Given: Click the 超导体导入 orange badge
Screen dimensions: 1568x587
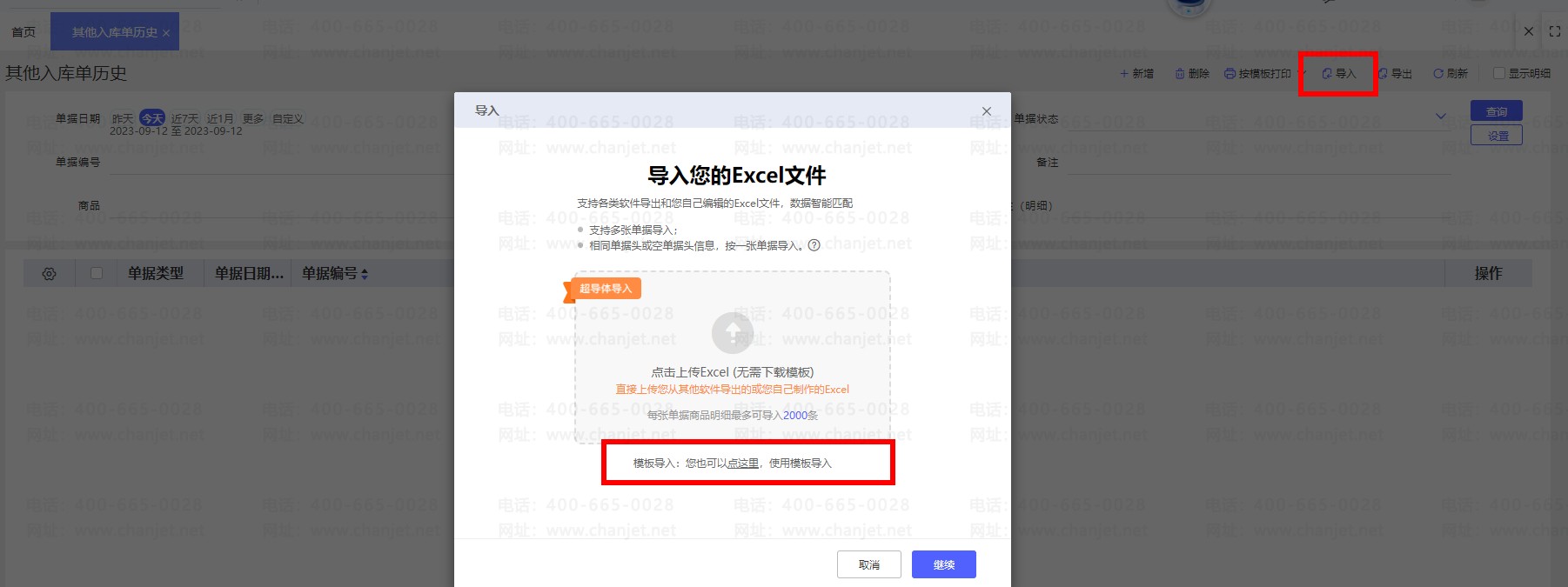Looking at the screenshot, I should coord(604,289).
